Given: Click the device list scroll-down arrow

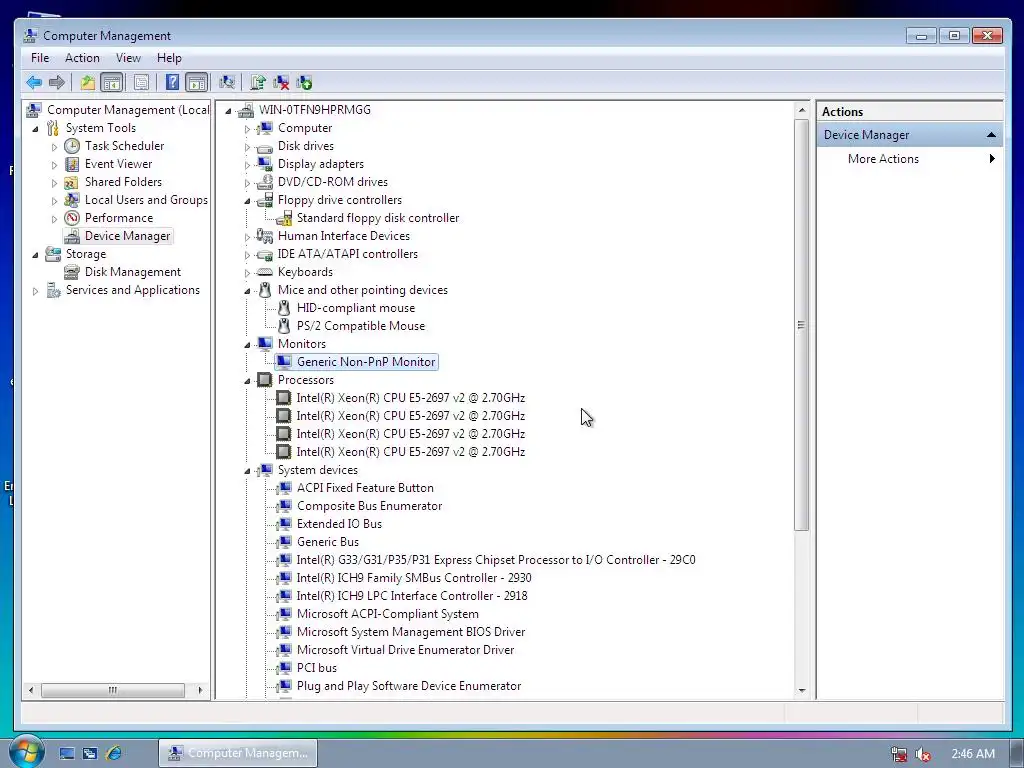Looking at the screenshot, I should (x=801, y=691).
